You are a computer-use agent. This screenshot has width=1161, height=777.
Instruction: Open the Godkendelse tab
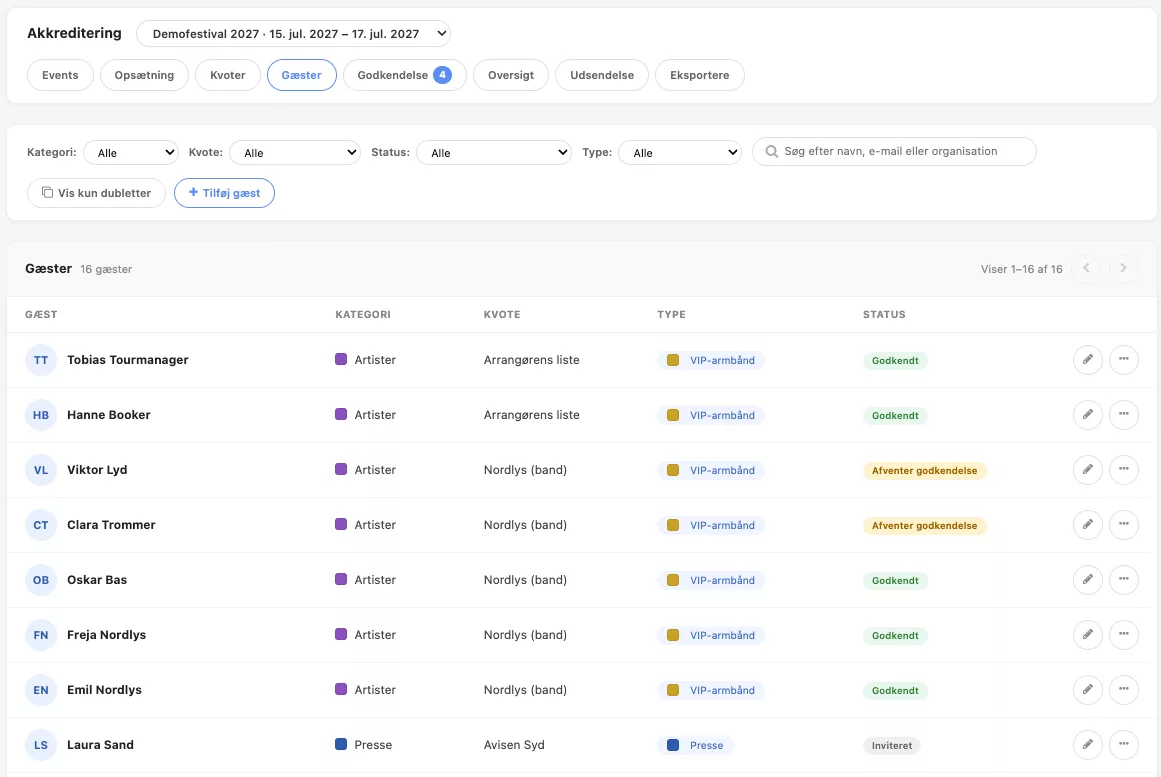(404, 75)
